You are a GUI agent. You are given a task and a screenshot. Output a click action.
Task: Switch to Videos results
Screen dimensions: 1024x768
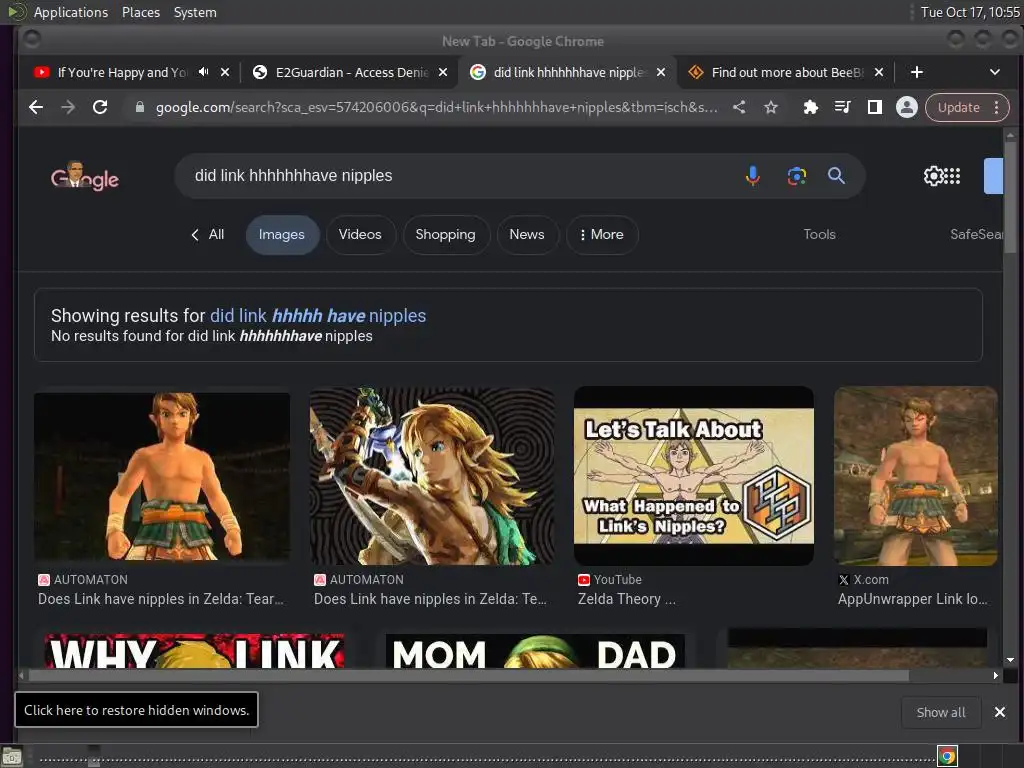[360, 234]
